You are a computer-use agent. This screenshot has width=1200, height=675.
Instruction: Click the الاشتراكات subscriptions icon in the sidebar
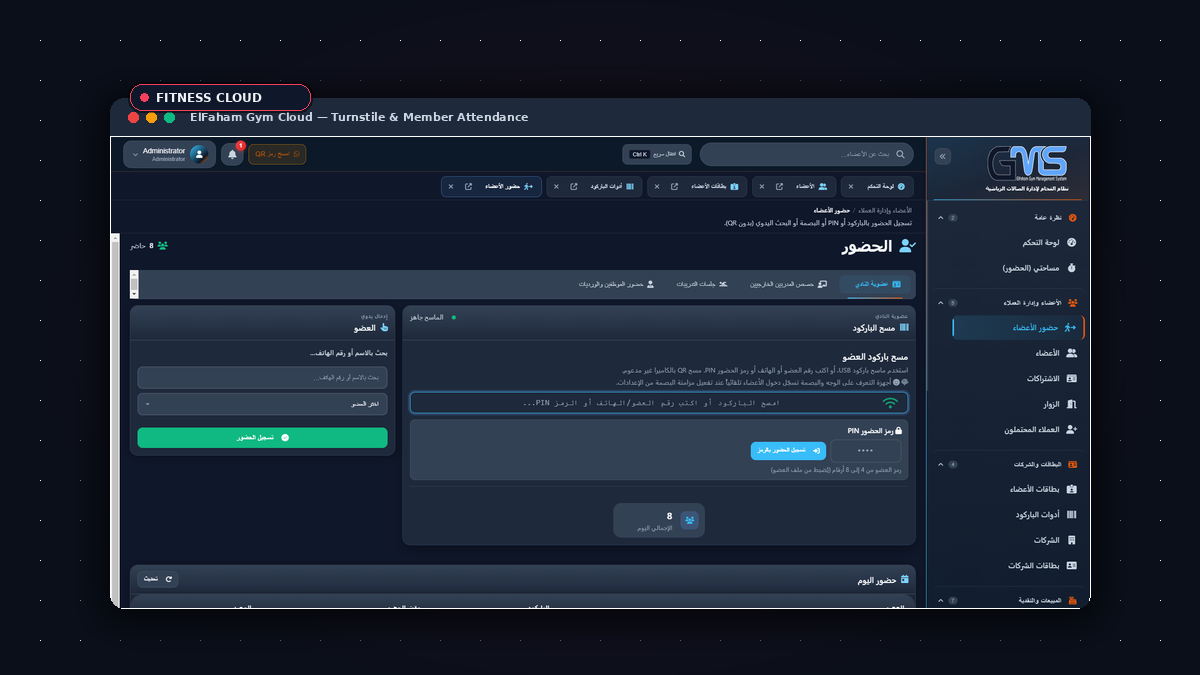pos(1072,379)
